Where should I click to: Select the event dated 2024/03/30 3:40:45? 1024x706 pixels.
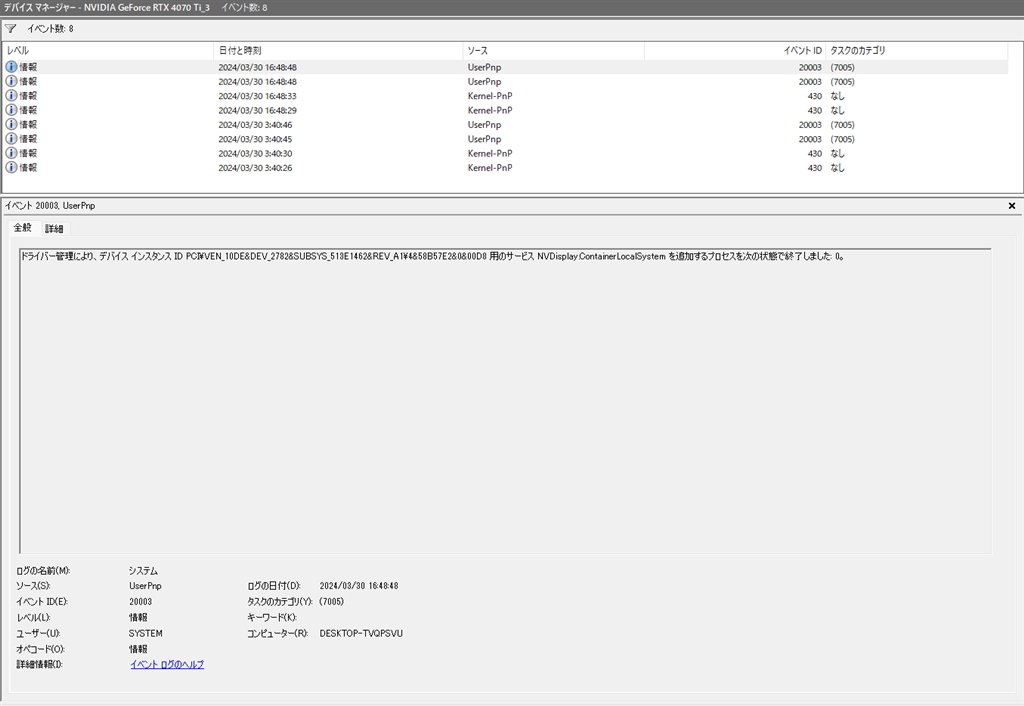(506, 138)
